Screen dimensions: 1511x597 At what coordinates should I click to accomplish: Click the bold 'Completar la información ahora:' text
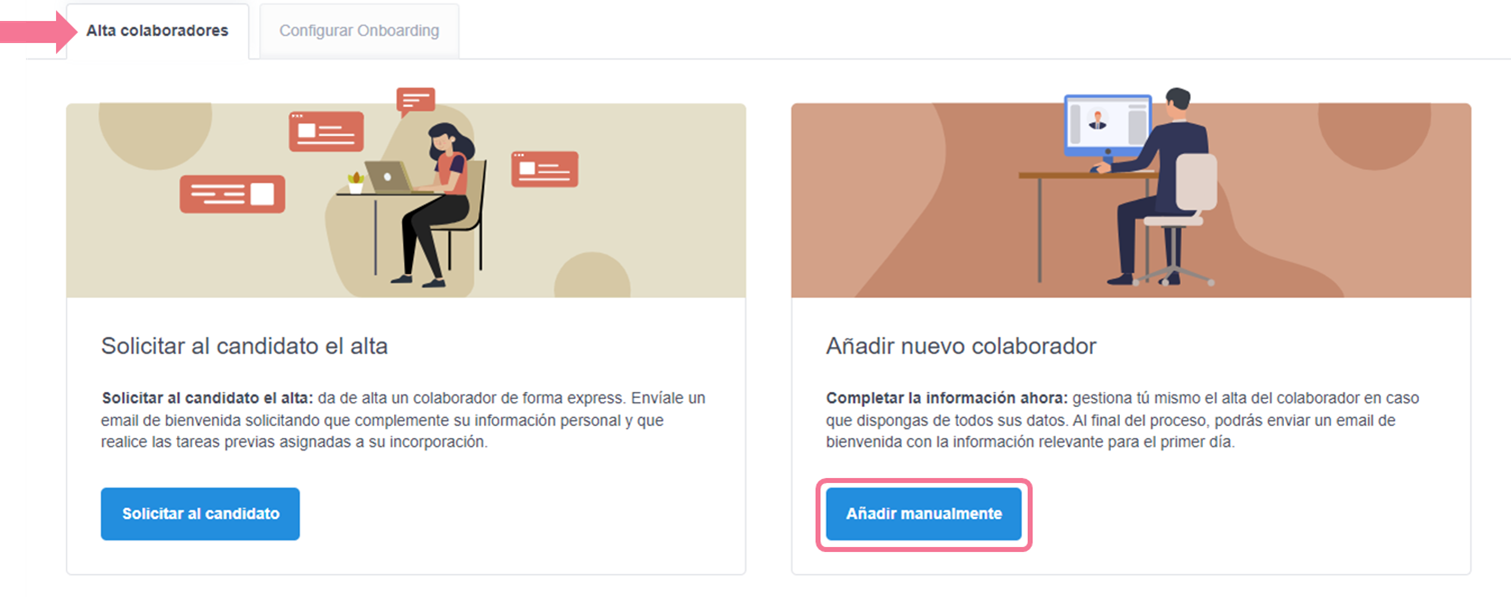tap(947, 398)
